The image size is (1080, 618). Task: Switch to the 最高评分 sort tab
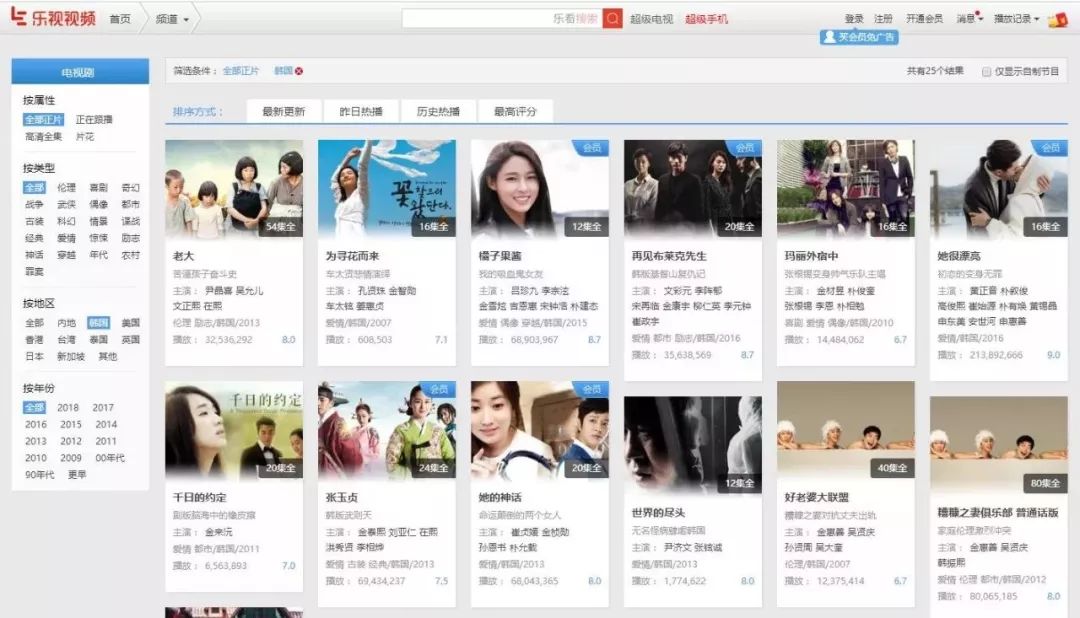tap(516, 111)
